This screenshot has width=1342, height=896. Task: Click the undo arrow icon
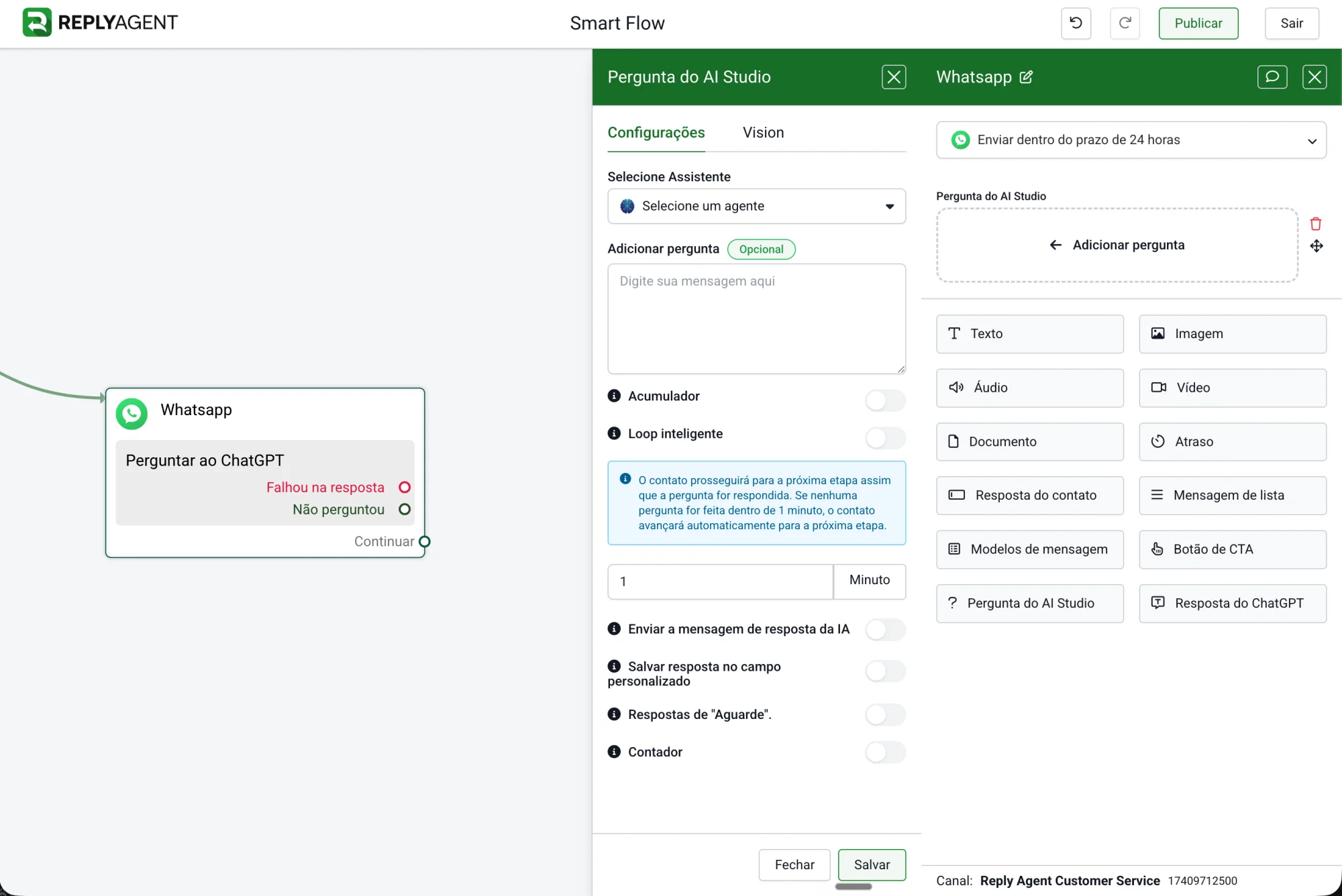(1076, 23)
